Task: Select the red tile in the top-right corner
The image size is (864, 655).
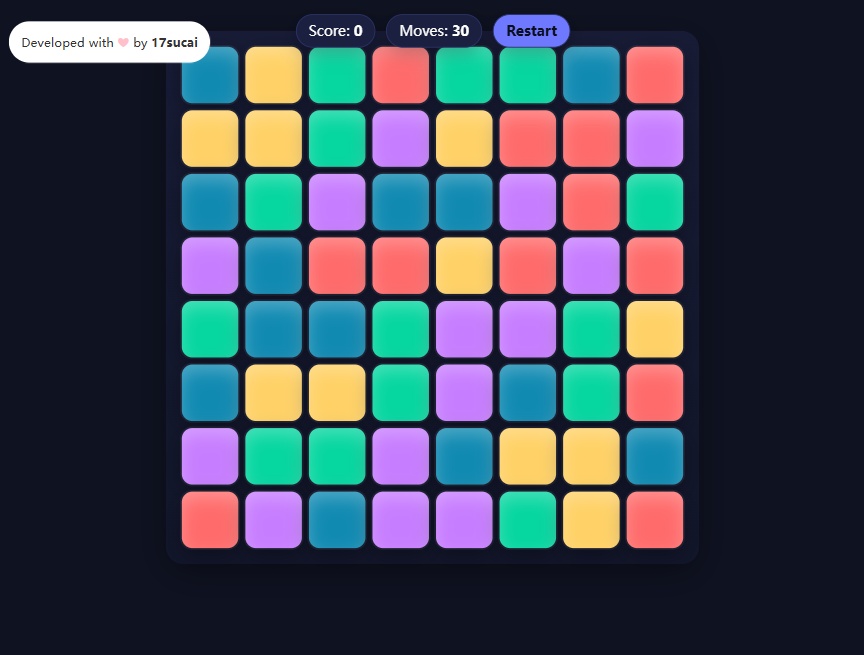Action: (x=655, y=75)
